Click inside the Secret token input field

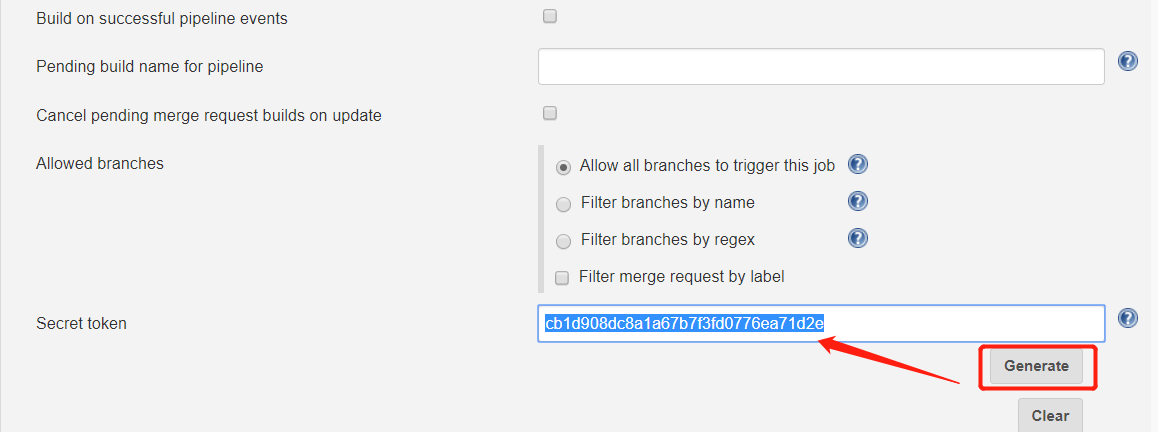960,323
